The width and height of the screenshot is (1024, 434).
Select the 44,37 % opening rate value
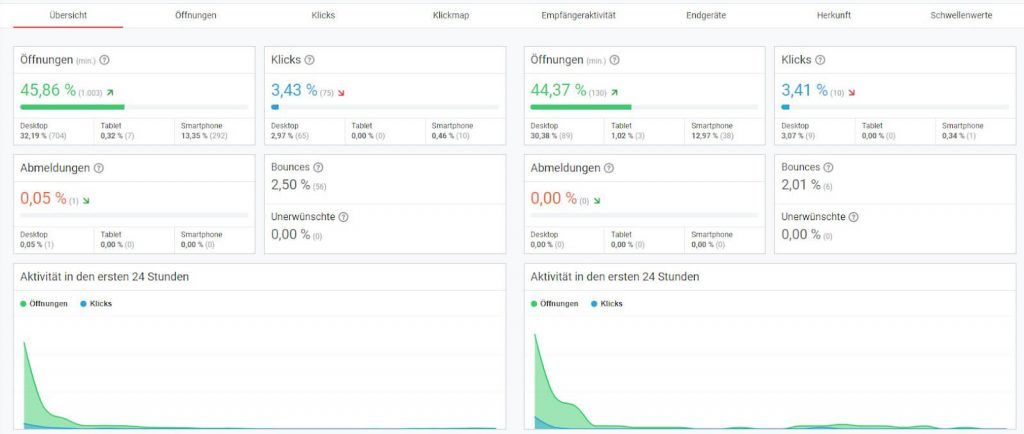[x=558, y=90]
